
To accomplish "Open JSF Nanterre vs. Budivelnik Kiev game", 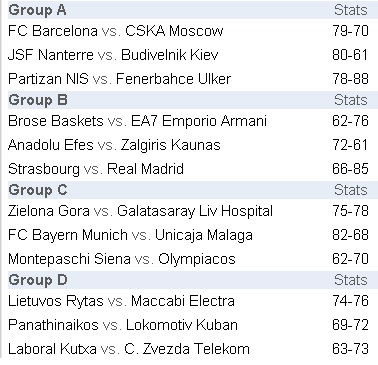I will (x=113, y=55).
